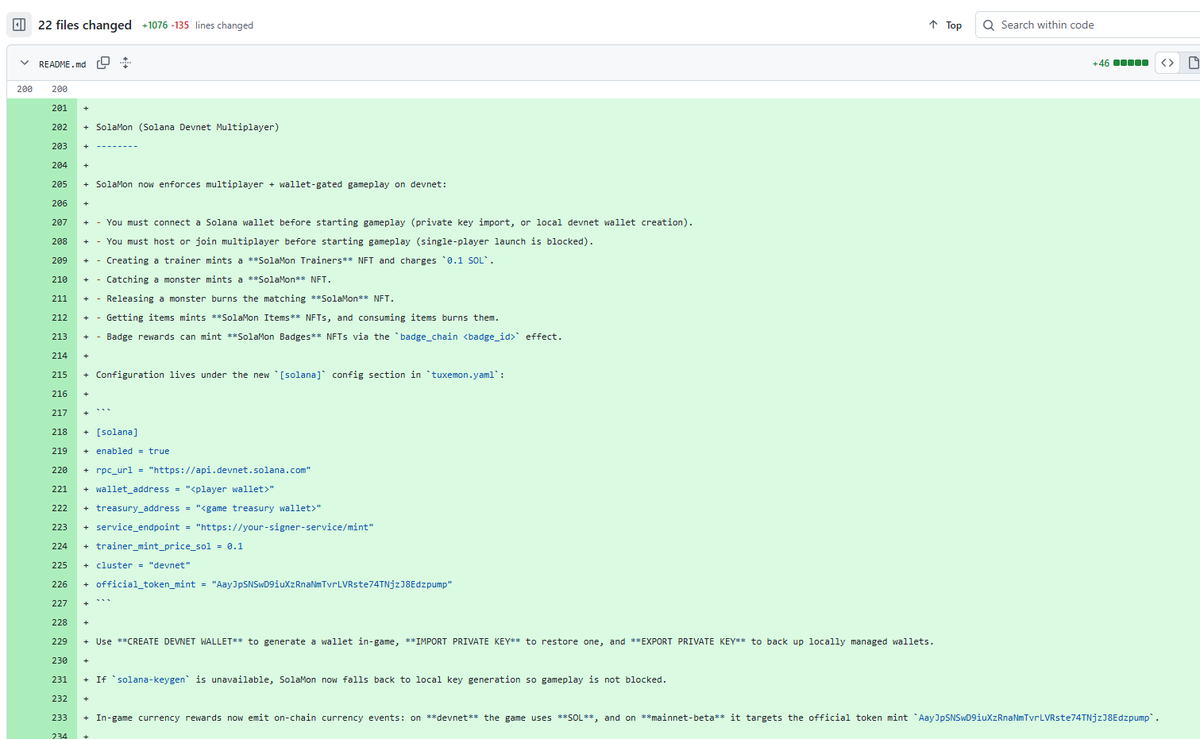This screenshot has height=739, width=1200.
Task: Click the 'Badge rewards can mint' line
Action: click(329, 336)
